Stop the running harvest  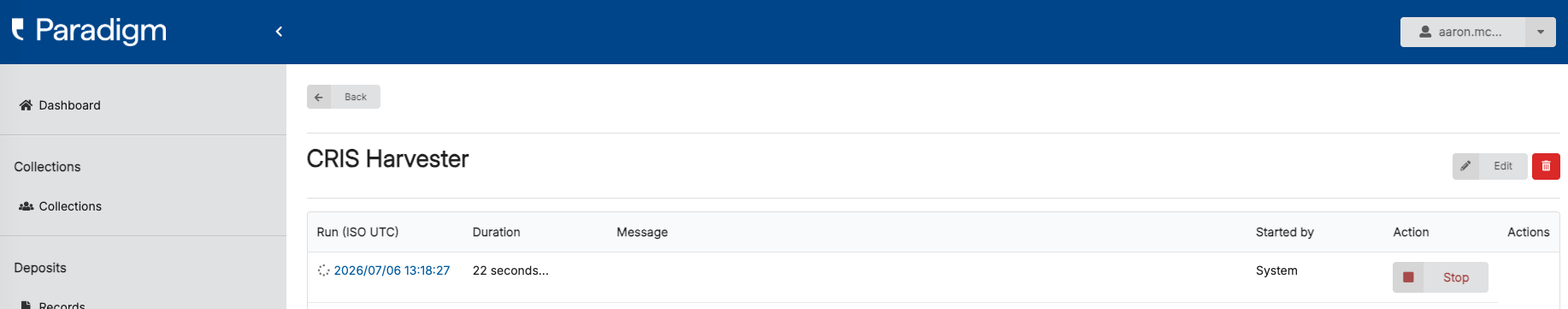tap(1441, 277)
